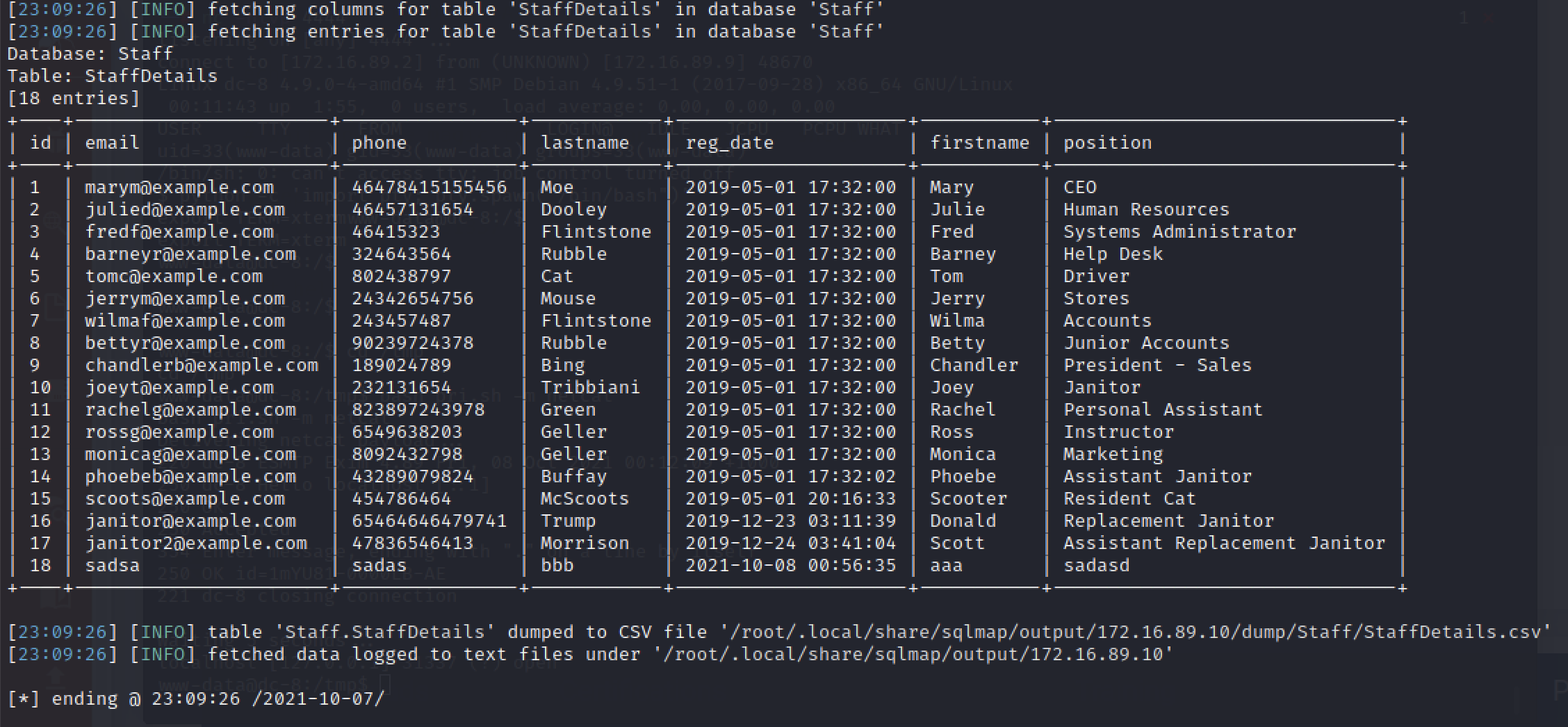Select phone number 46457131654
Screen dimensions: 1568x727
413,209
